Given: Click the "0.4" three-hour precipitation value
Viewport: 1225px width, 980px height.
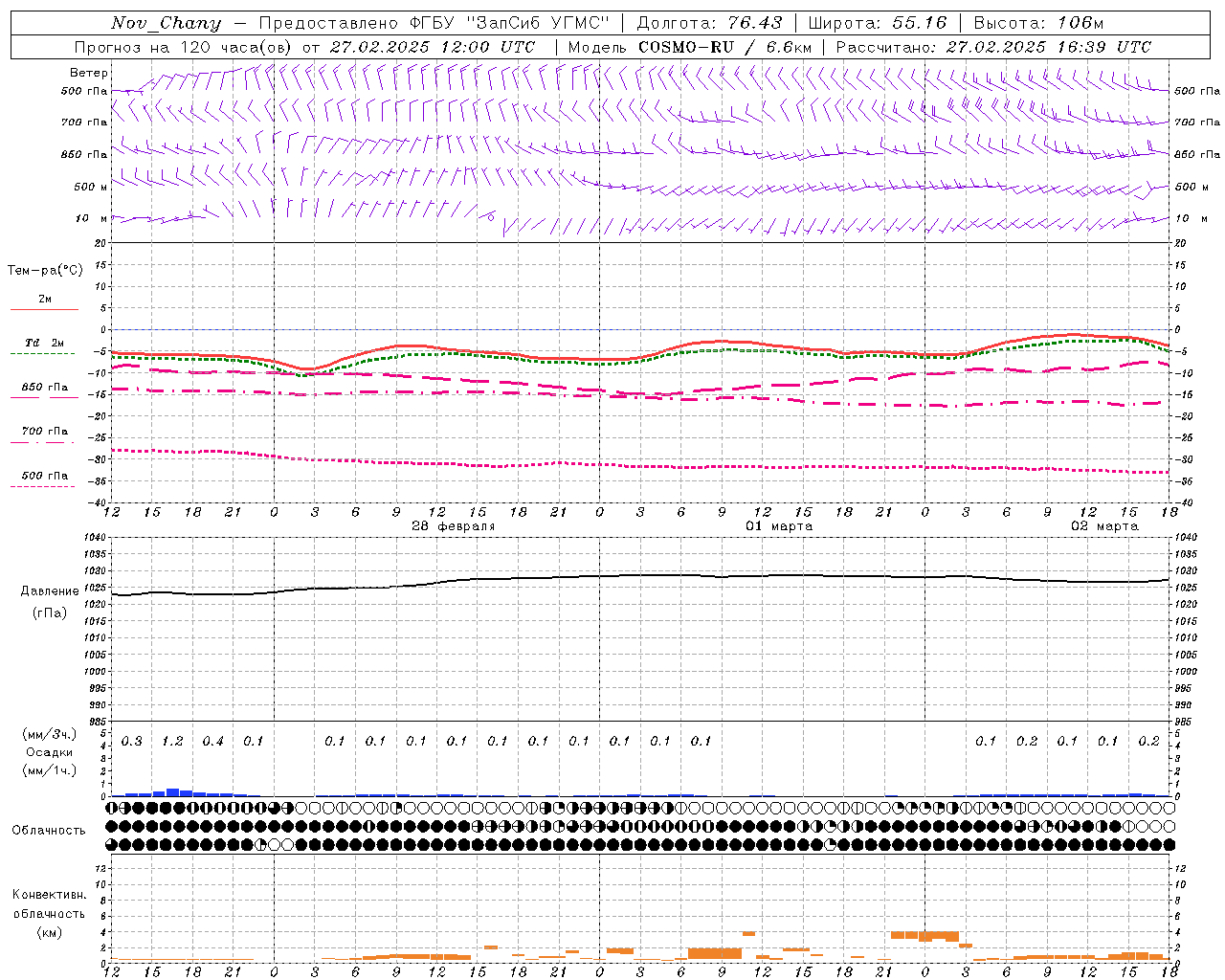Looking at the screenshot, I should coord(212,742).
